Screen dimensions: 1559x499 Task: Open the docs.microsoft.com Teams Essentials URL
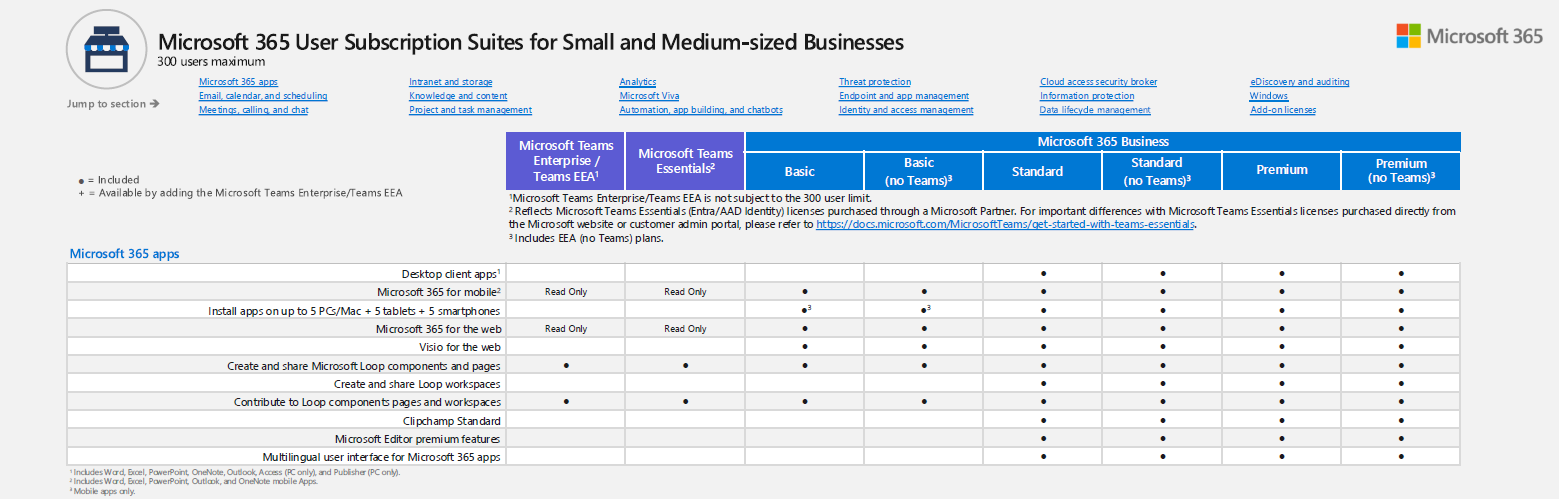point(1006,225)
